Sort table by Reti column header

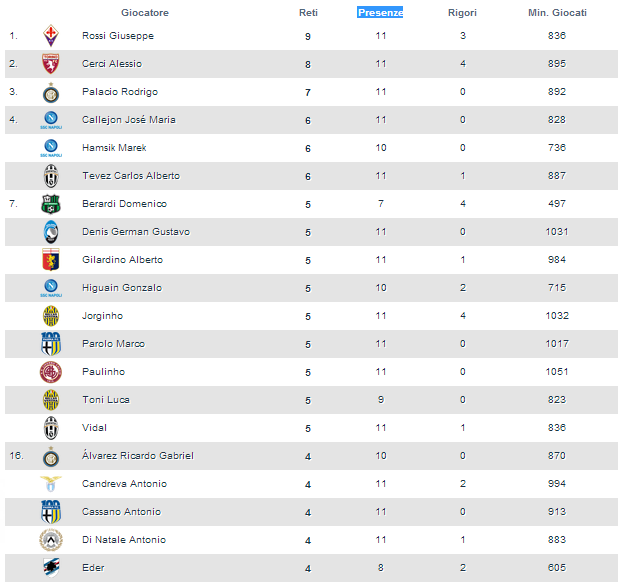click(308, 13)
